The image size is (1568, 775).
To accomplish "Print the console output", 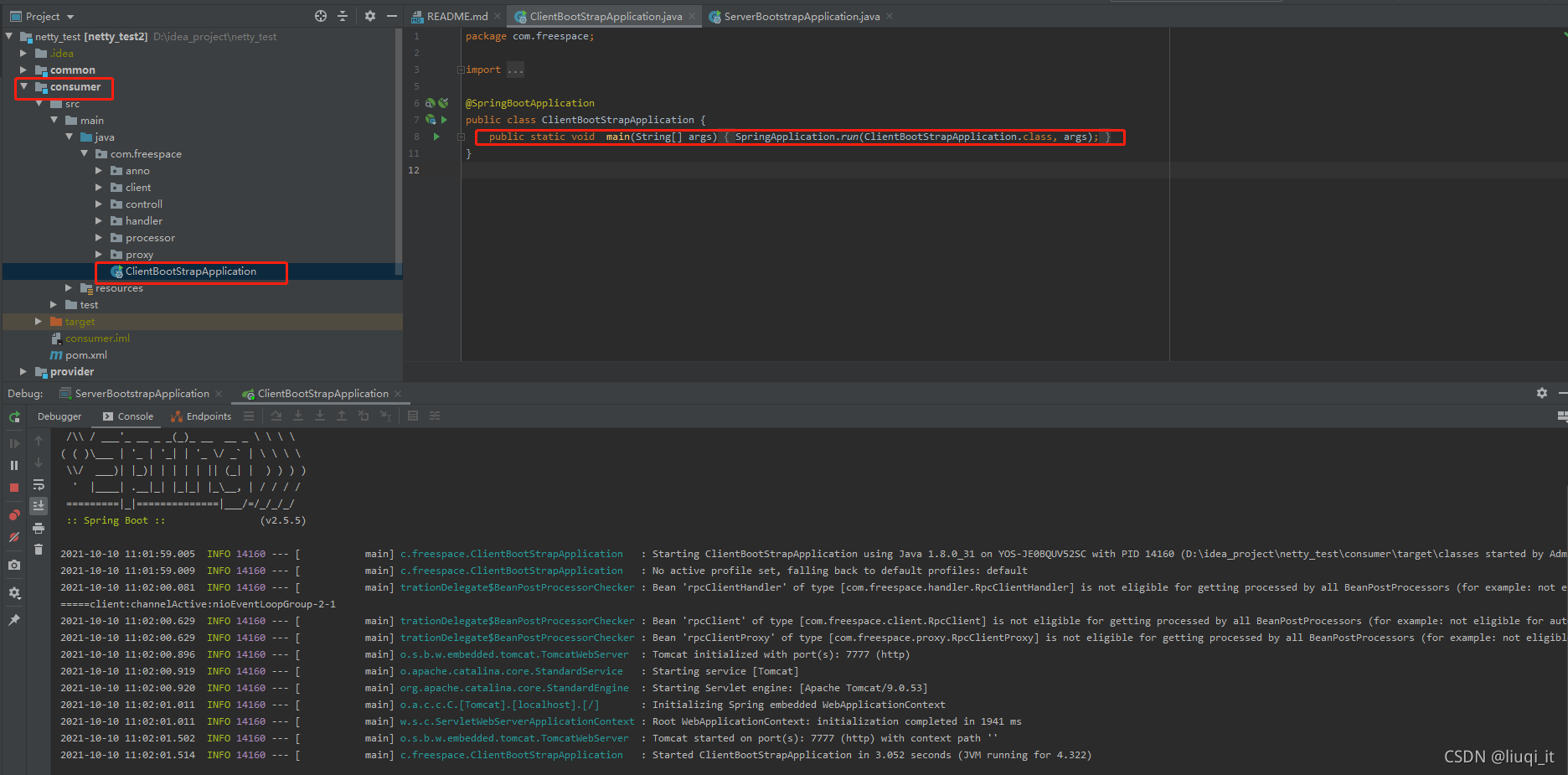I will pyautogui.click(x=39, y=528).
